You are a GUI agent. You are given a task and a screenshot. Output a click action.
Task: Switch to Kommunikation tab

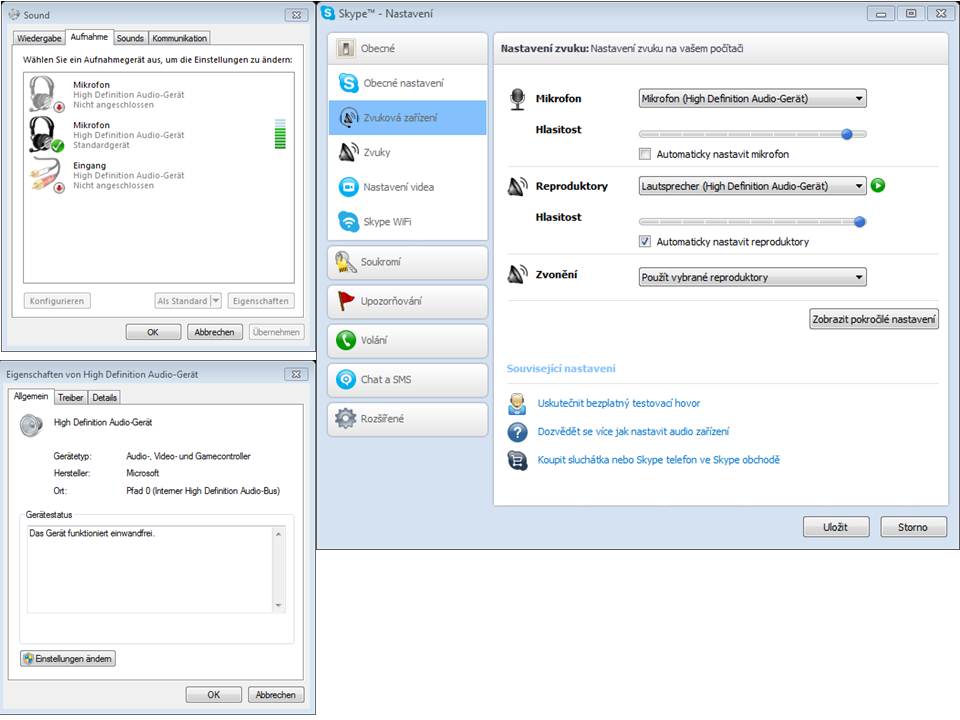tap(179, 38)
